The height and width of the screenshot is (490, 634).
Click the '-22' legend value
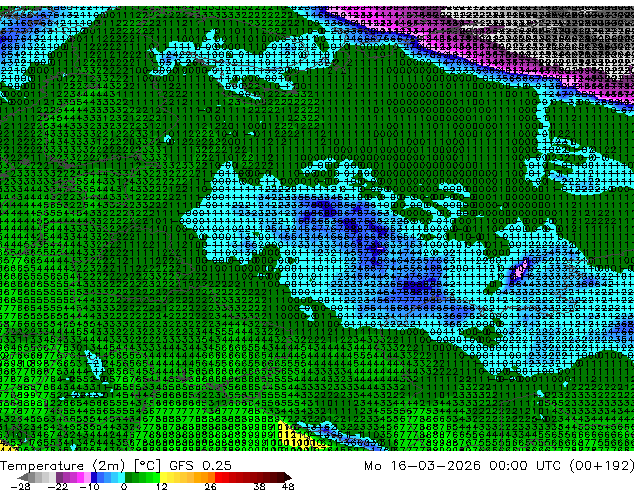point(58,486)
